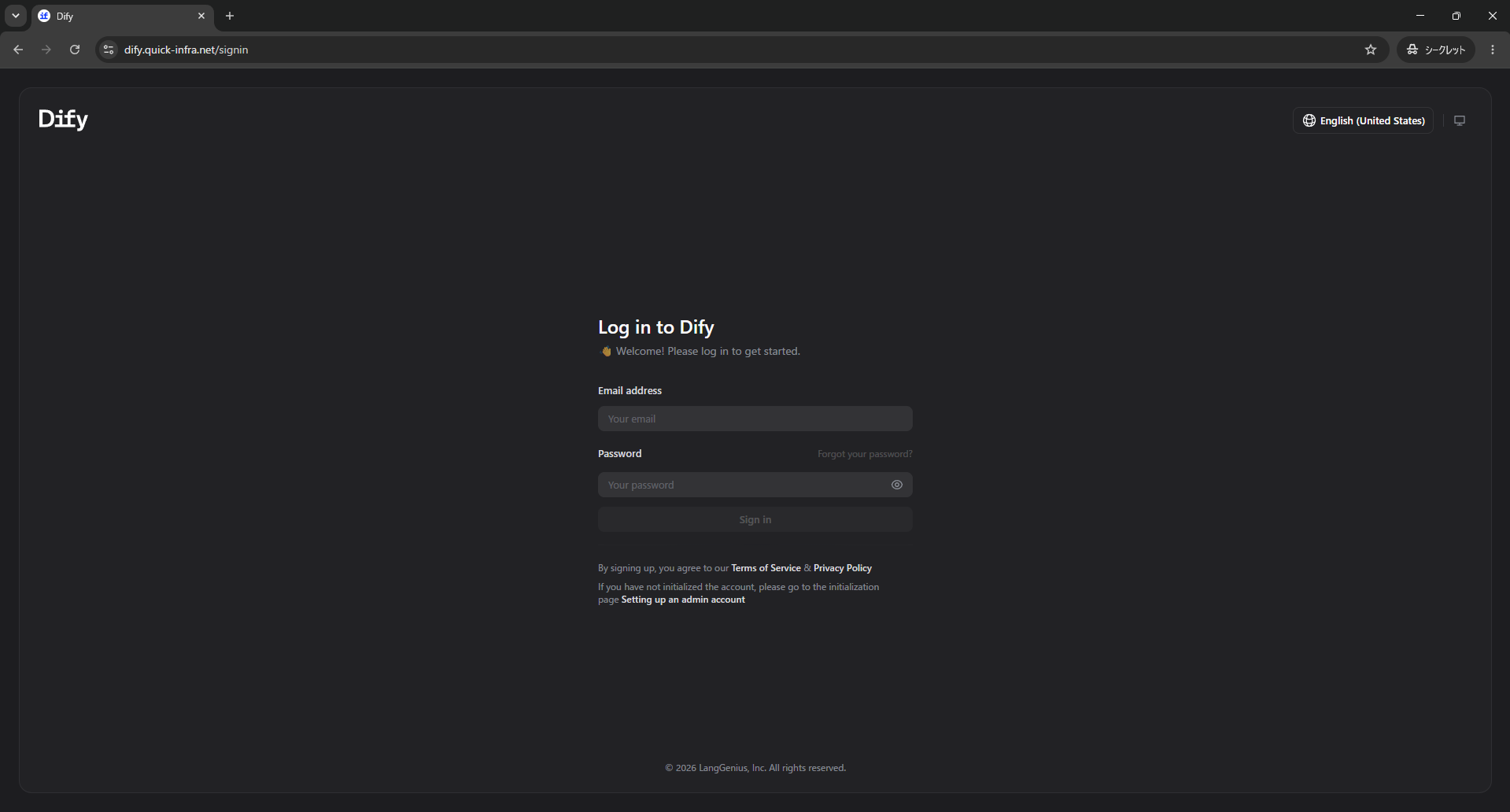The height and width of the screenshot is (812, 1510).
Task: Focus the Your email input field
Action: pyautogui.click(x=755, y=419)
